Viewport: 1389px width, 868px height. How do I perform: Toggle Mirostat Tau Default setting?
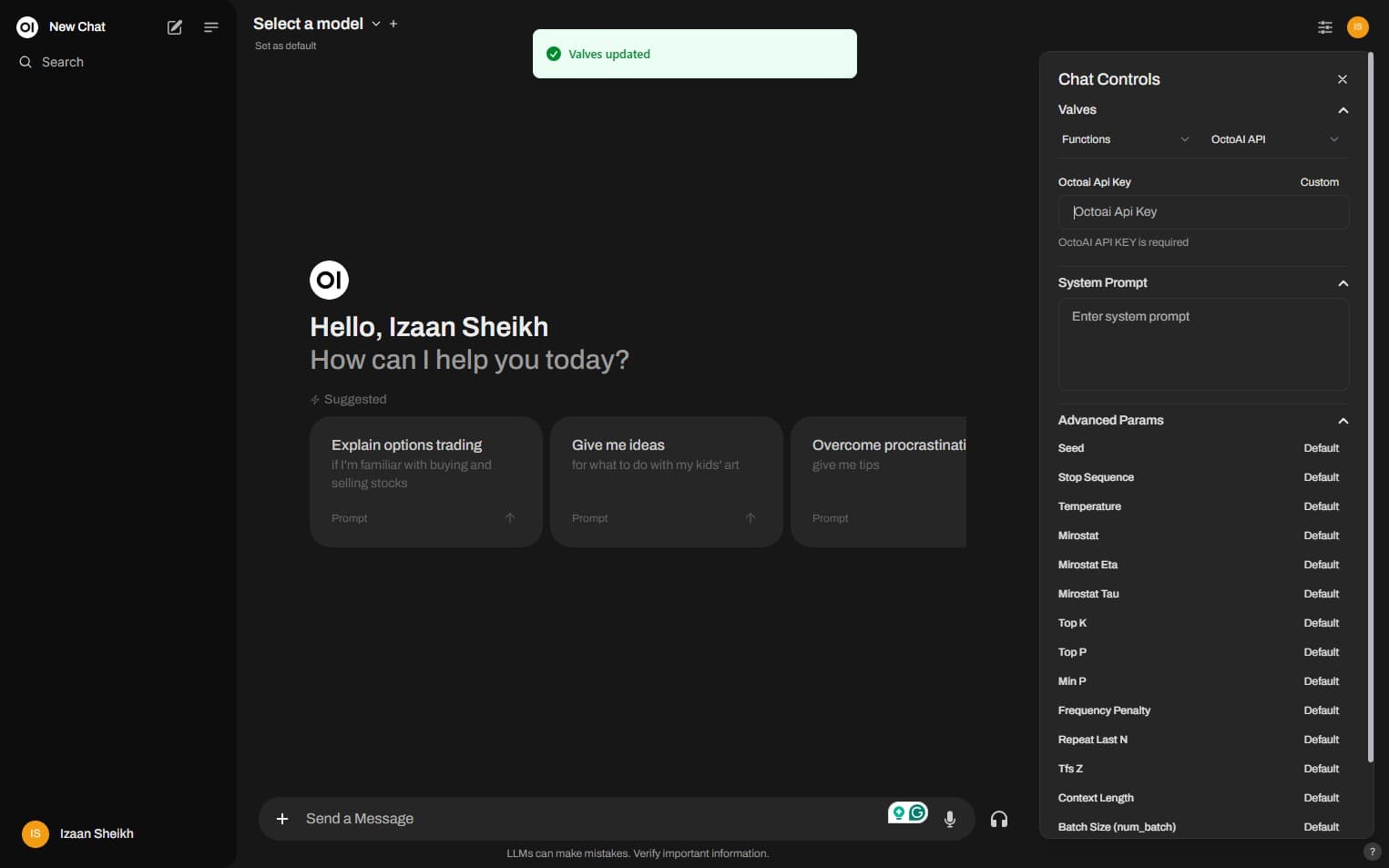tap(1321, 594)
